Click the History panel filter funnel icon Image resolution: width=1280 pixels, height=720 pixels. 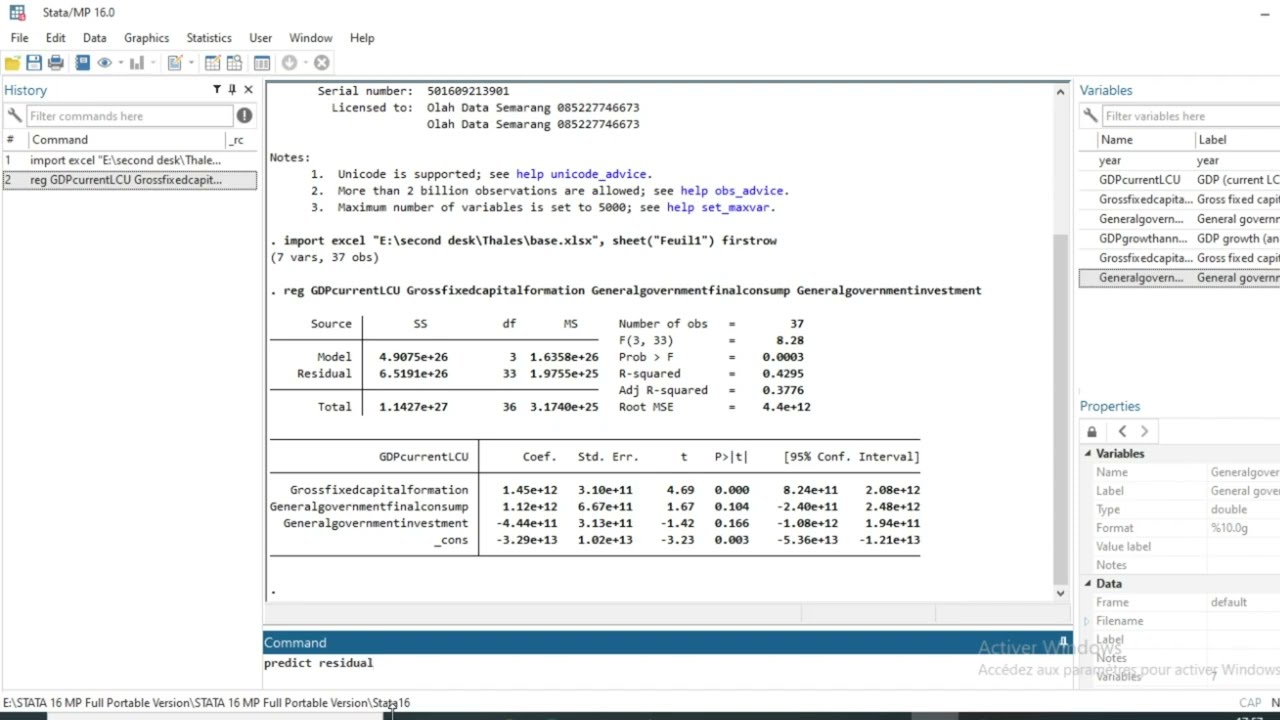[217, 90]
